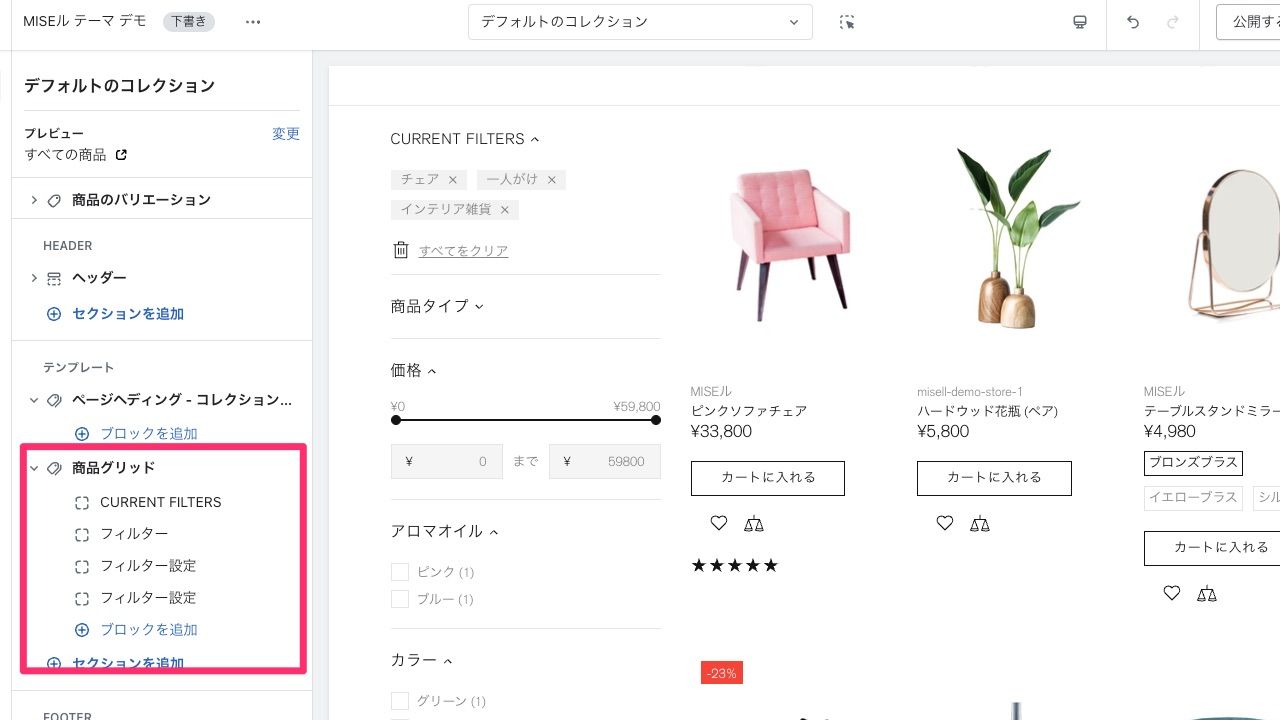The width and height of the screenshot is (1280, 720).
Task: Check the グリーン color checkbox
Action: 400,701
